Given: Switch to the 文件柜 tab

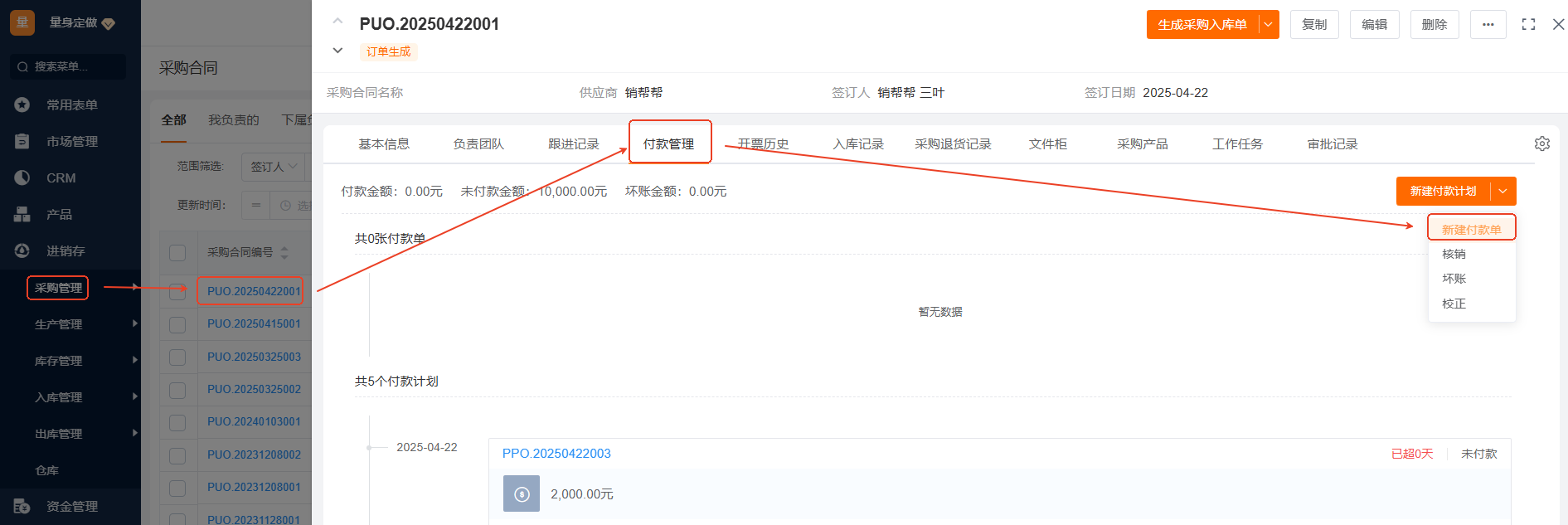Looking at the screenshot, I should tap(1048, 144).
